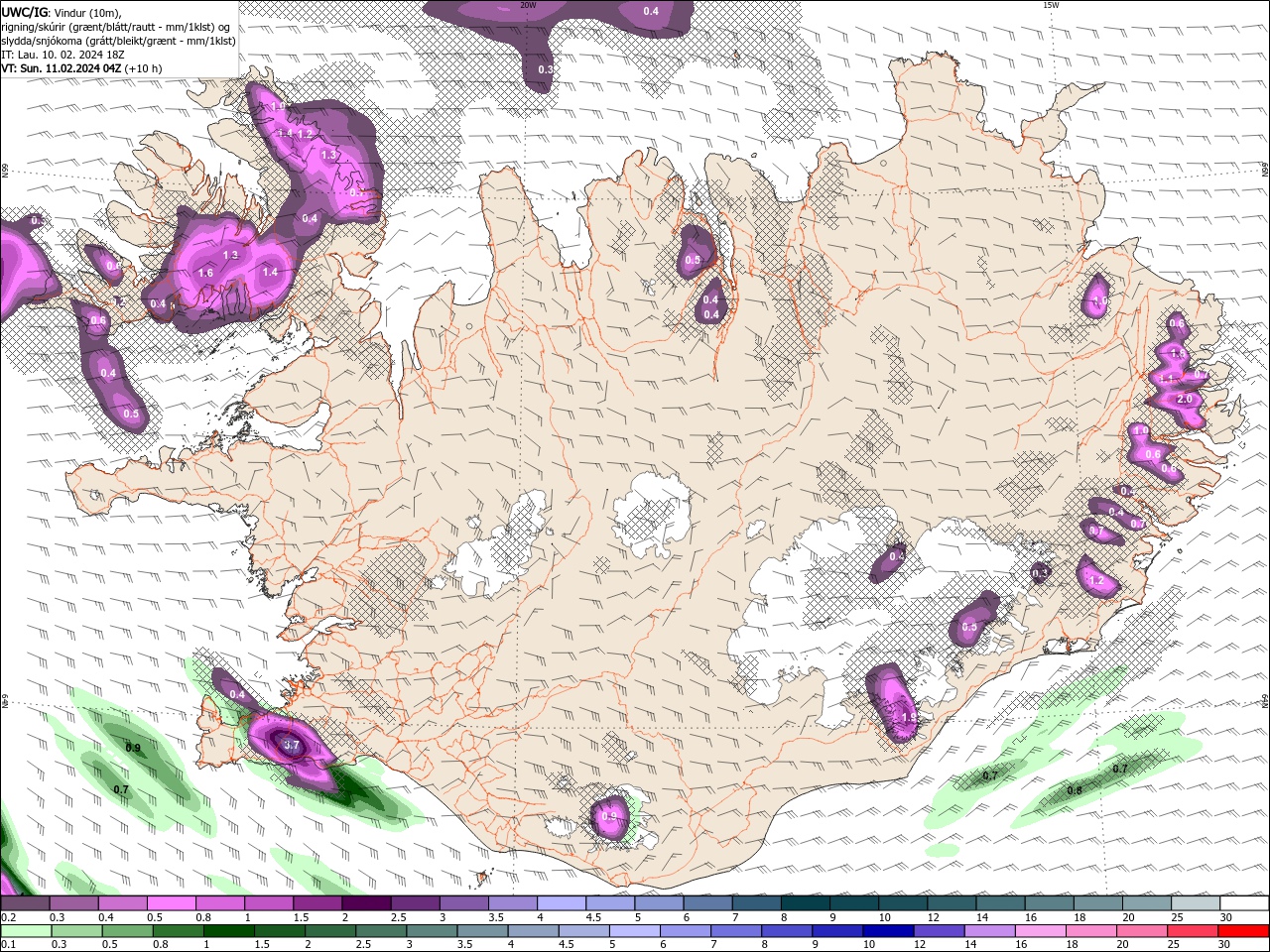Click the bright red 30 rain legend swatch
The image size is (1270, 952).
[x=1243, y=931]
